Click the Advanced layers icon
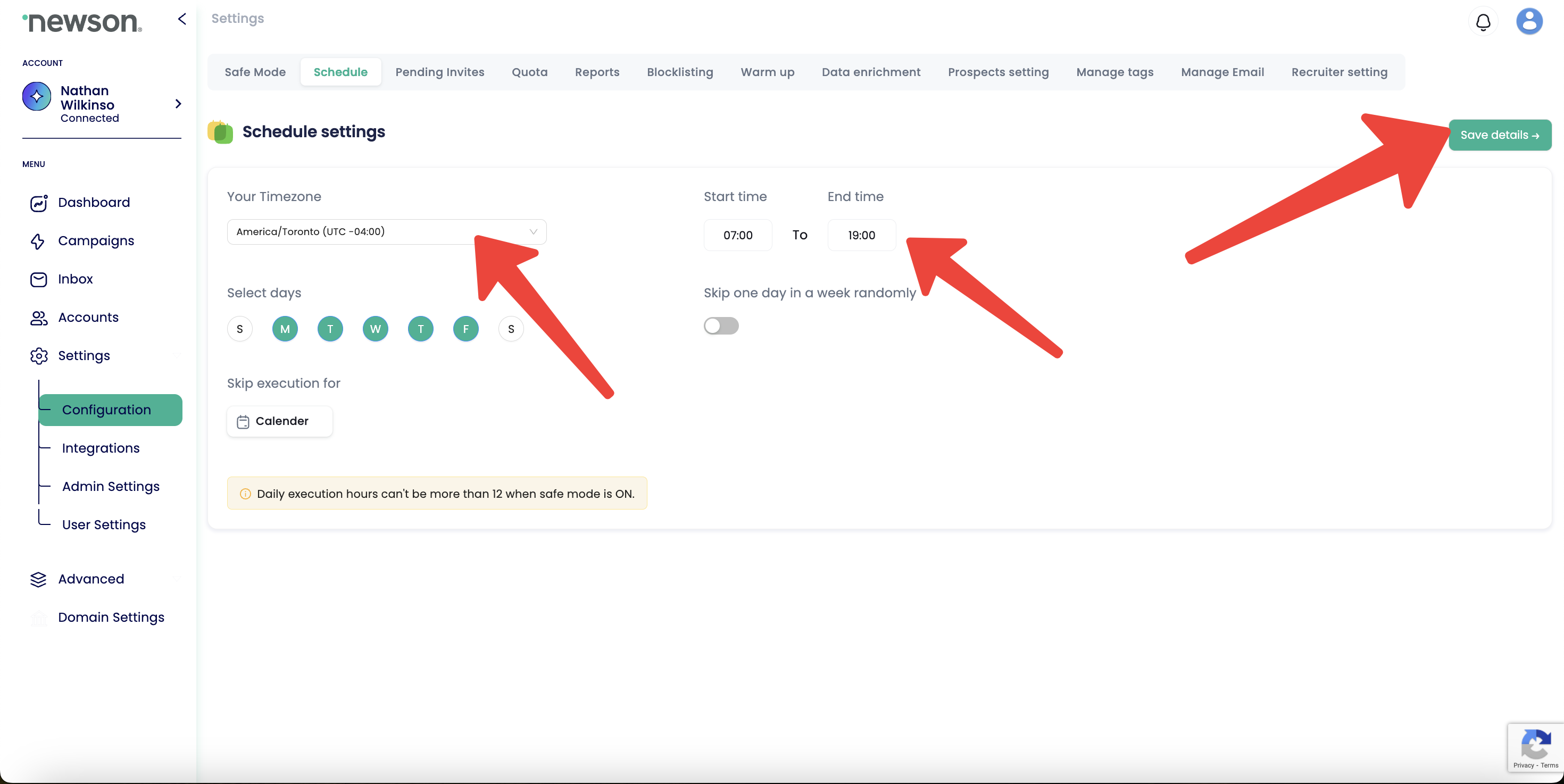This screenshot has width=1564, height=784. (38, 579)
